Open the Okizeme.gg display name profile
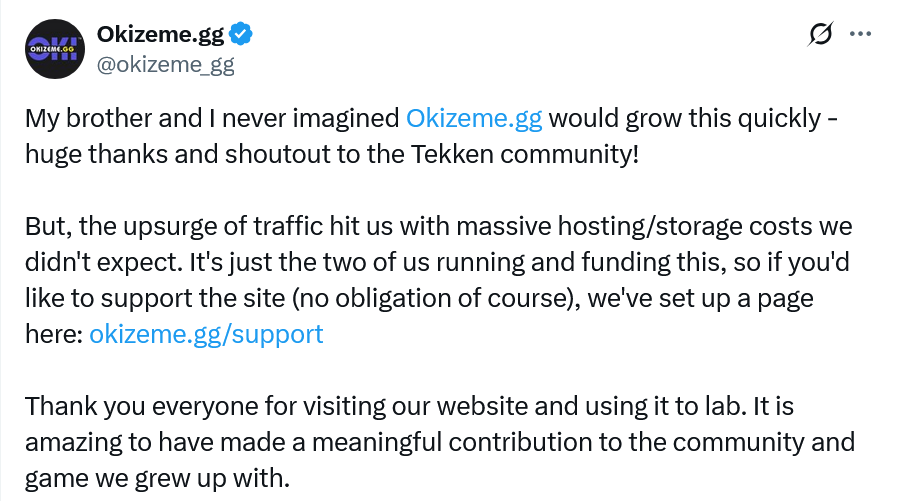898x501 pixels. (x=161, y=35)
